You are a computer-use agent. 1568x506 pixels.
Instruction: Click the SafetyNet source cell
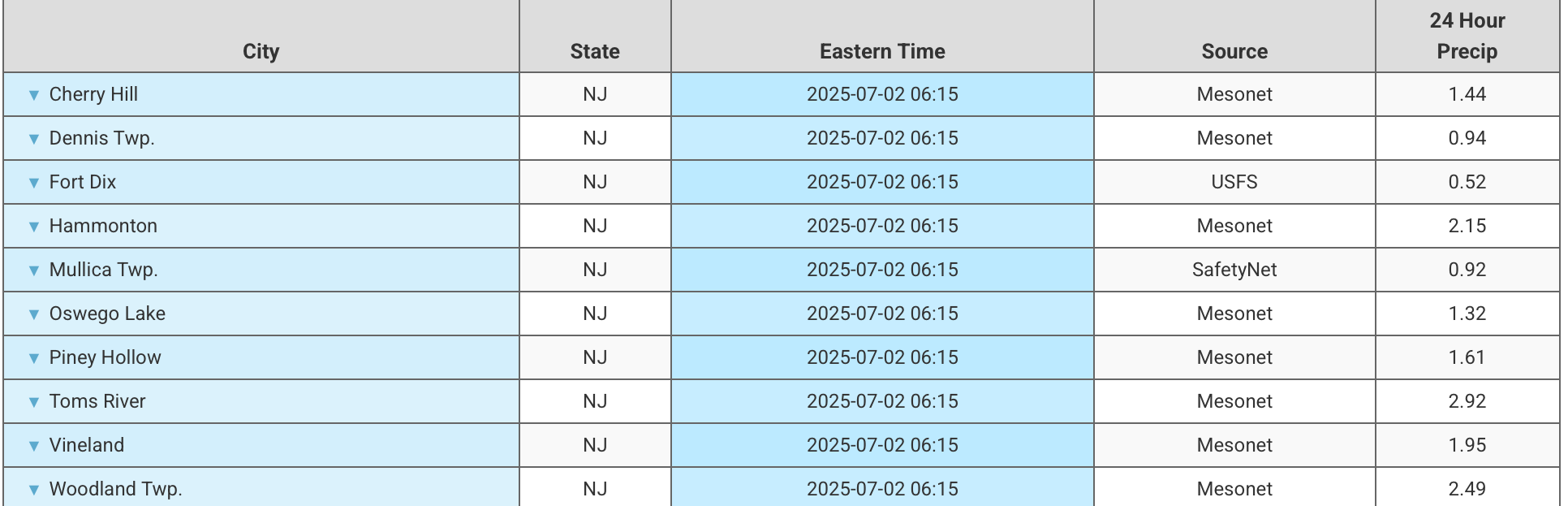[x=1234, y=270]
